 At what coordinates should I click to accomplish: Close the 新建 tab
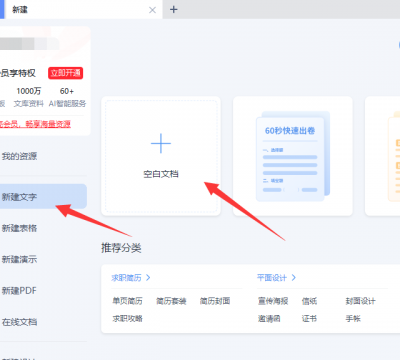[x=152, y=10]
